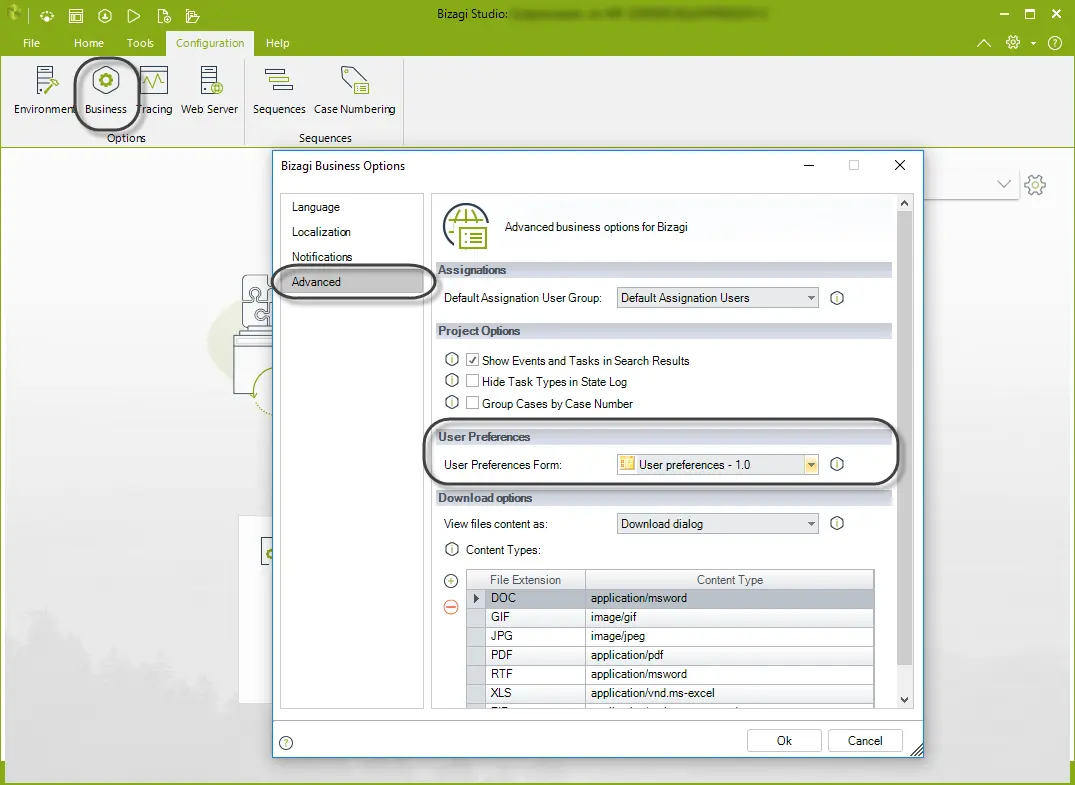The height and width of the screenshot is (785, 1075).
Task: Enable Hide Task Types in State Log
Action: (472, 381)
